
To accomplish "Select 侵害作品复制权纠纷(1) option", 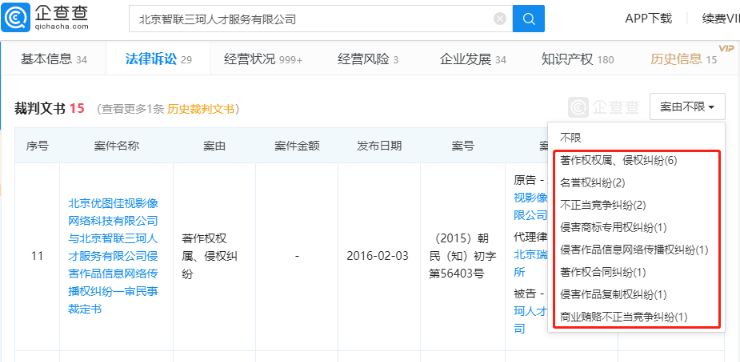I will [x=613, y=295].
